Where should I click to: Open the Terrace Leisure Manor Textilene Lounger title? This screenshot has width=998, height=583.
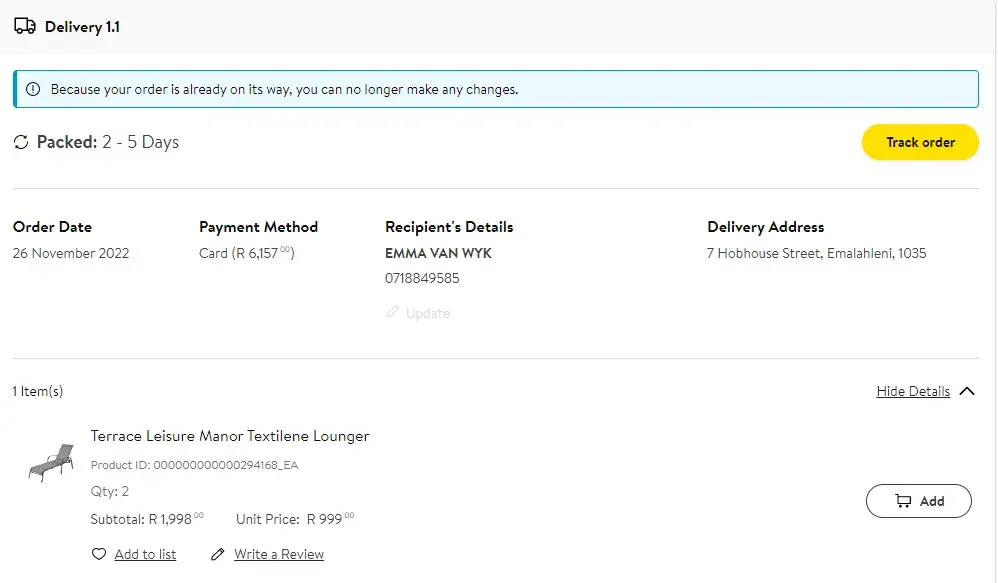point(230,436)
